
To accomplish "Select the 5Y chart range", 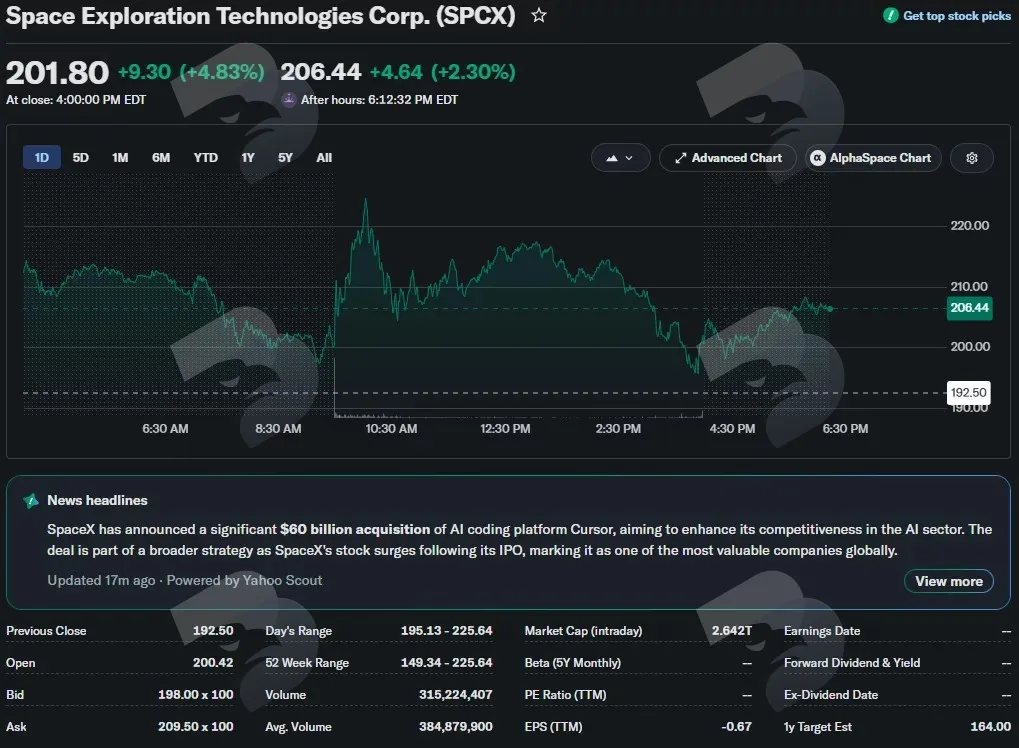I will tap(285, 157).
